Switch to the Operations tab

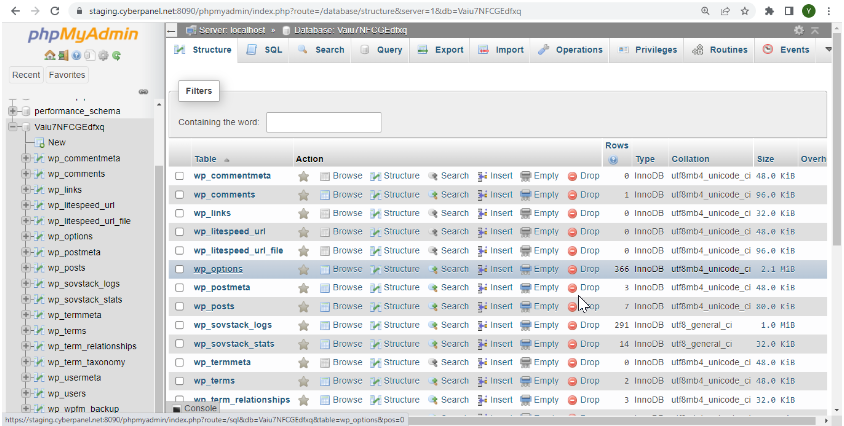(570, 50)
